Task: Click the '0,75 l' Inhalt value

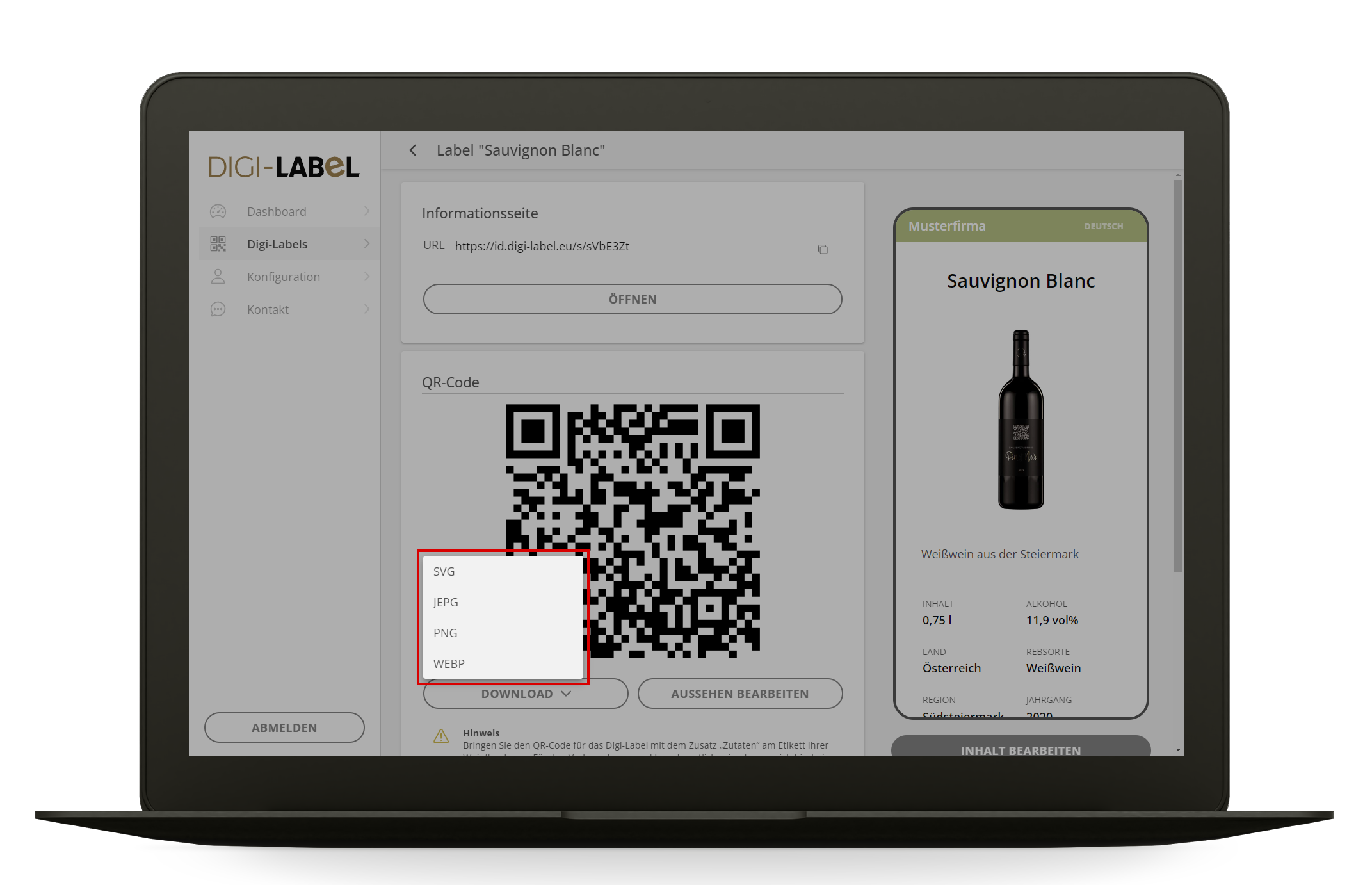Action: click(x=937, y=620)
